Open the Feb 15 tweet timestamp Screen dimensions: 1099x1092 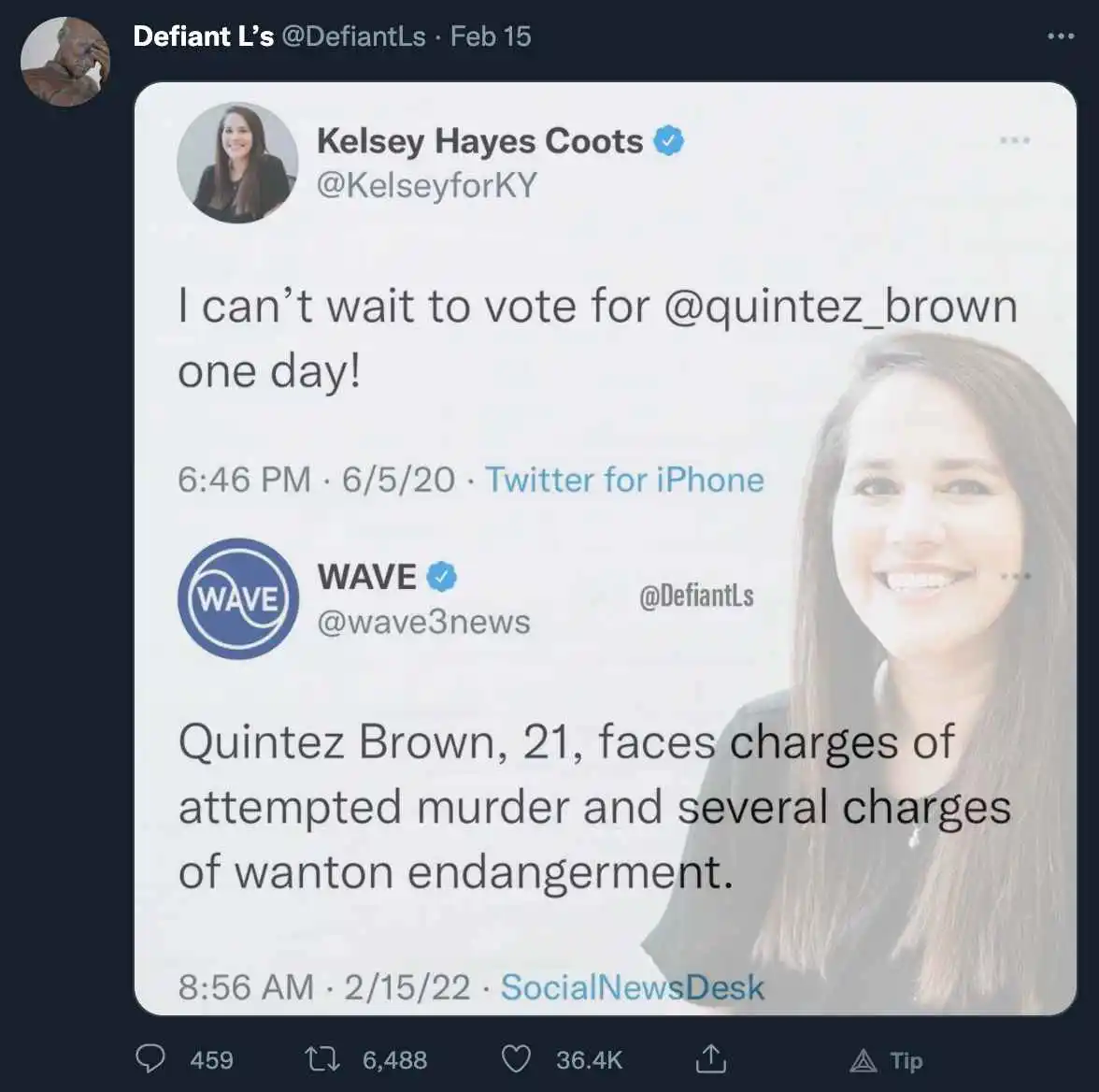[491, 36]
